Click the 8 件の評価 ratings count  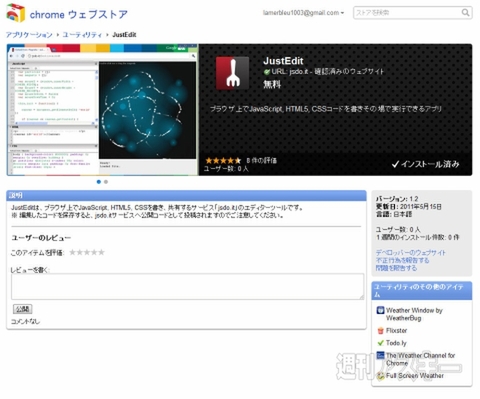coord(262,160)
